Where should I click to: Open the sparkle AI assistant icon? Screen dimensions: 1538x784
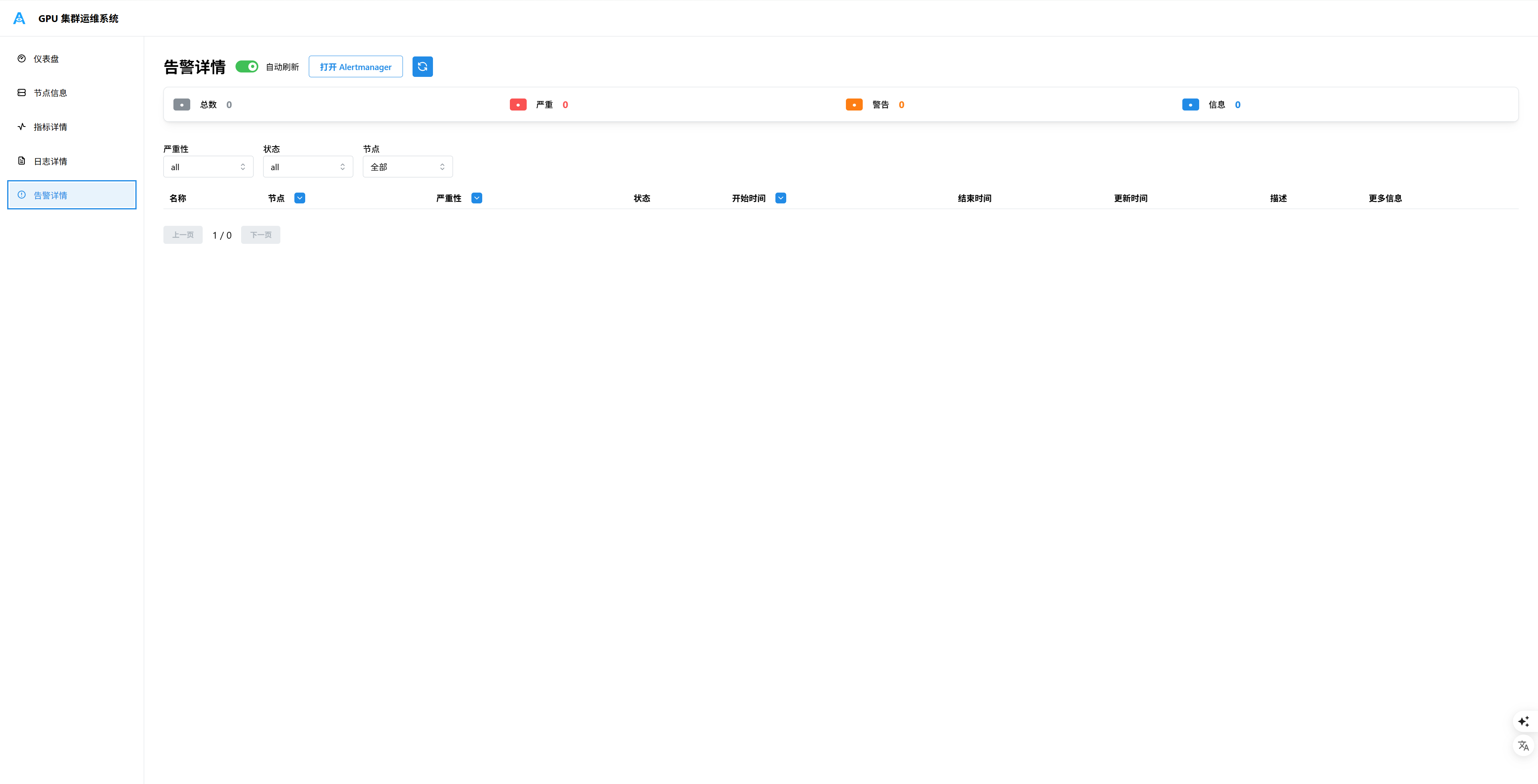point(1523,721)
